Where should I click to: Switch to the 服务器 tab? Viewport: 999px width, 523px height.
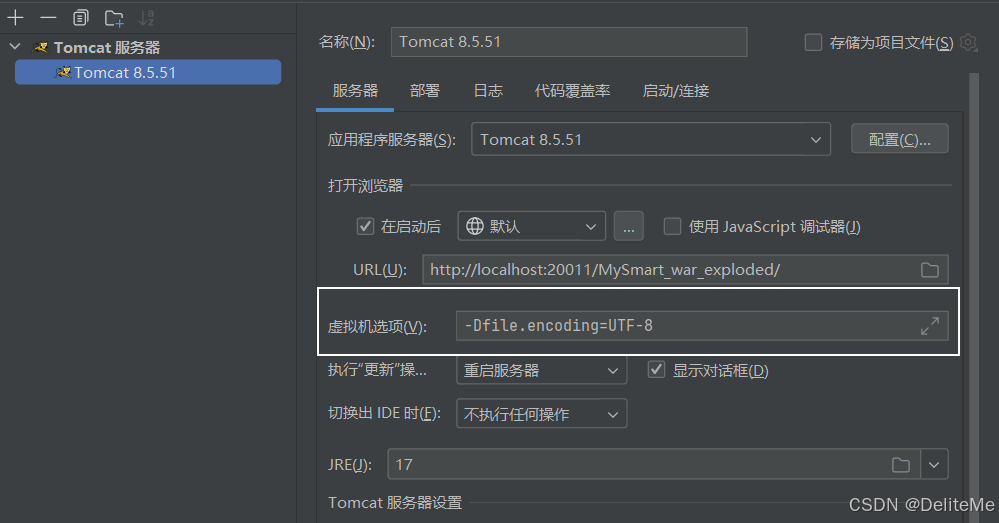point(355,90)
